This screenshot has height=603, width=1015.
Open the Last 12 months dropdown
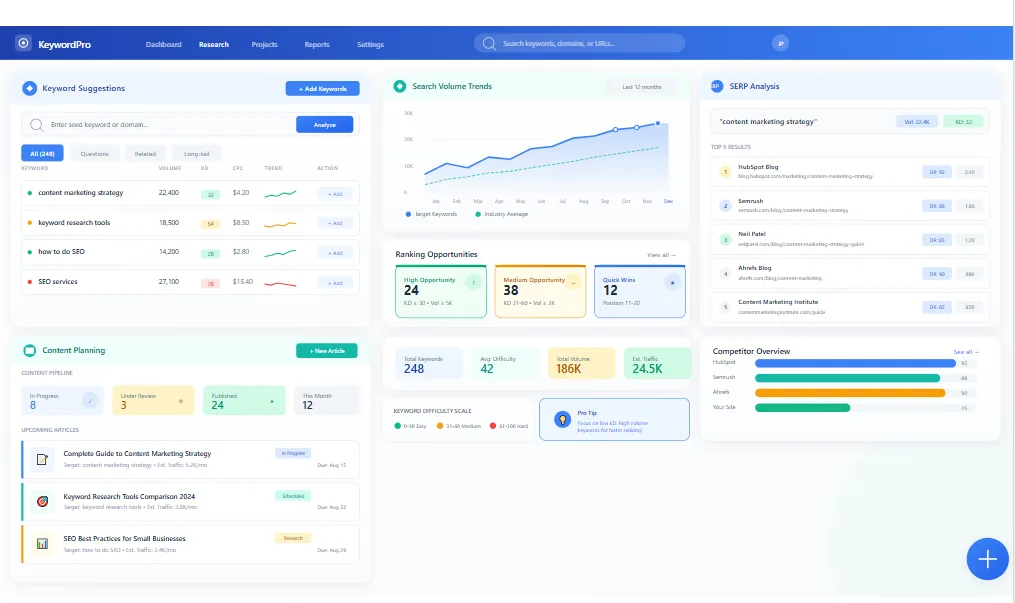tap(640, 86)
